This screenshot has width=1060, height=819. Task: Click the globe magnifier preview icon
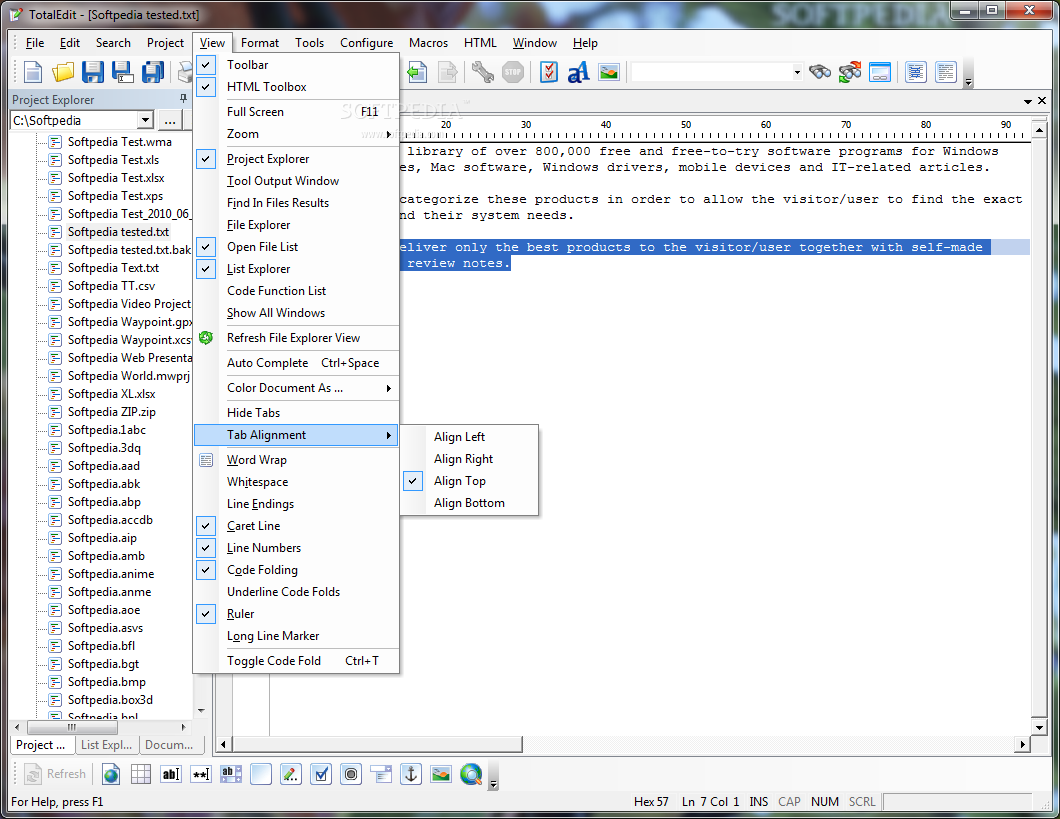pyautogui.click(x=471, y=774)
